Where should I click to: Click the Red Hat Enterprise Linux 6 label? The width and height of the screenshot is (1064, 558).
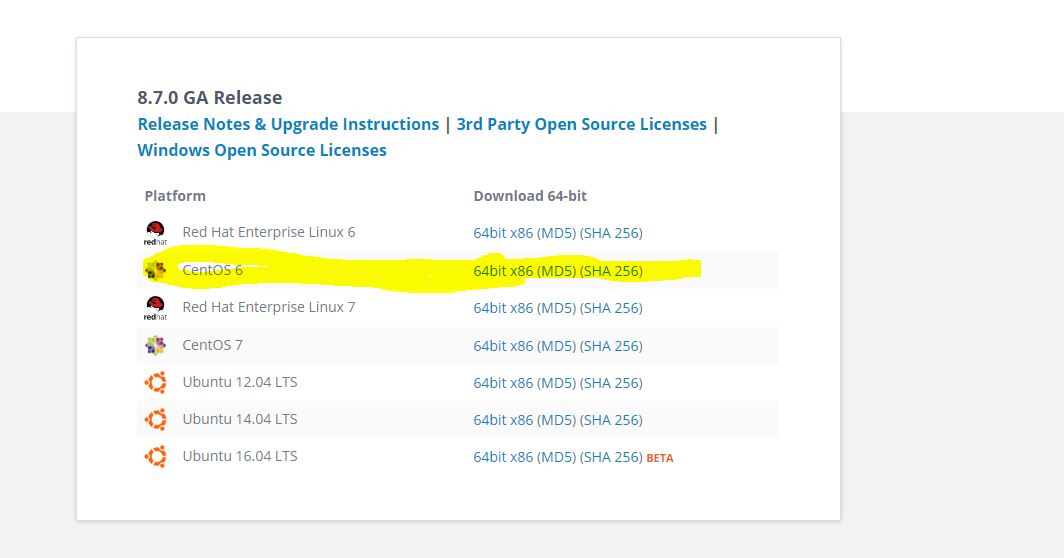point(269,232)
